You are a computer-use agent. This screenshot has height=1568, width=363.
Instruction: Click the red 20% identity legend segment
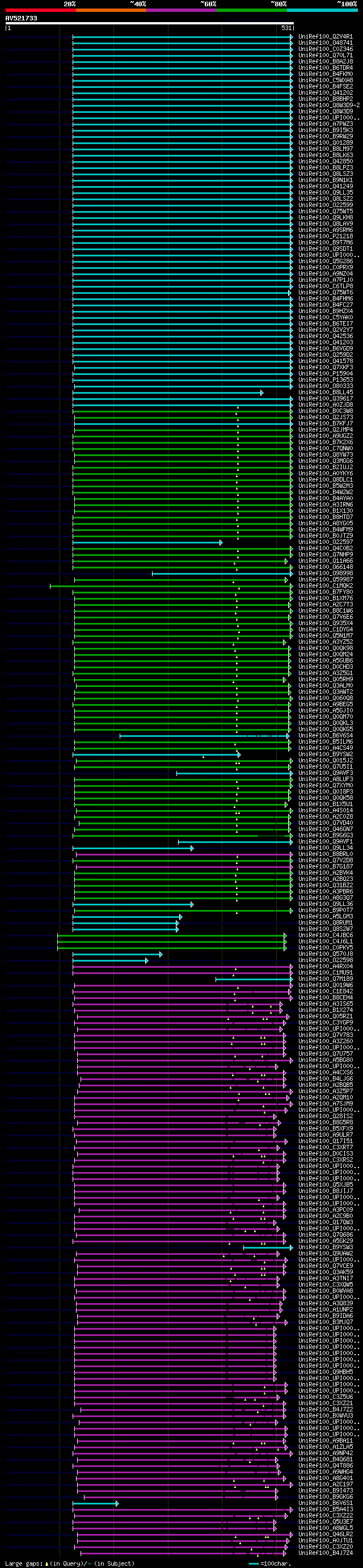click(41, 10)
